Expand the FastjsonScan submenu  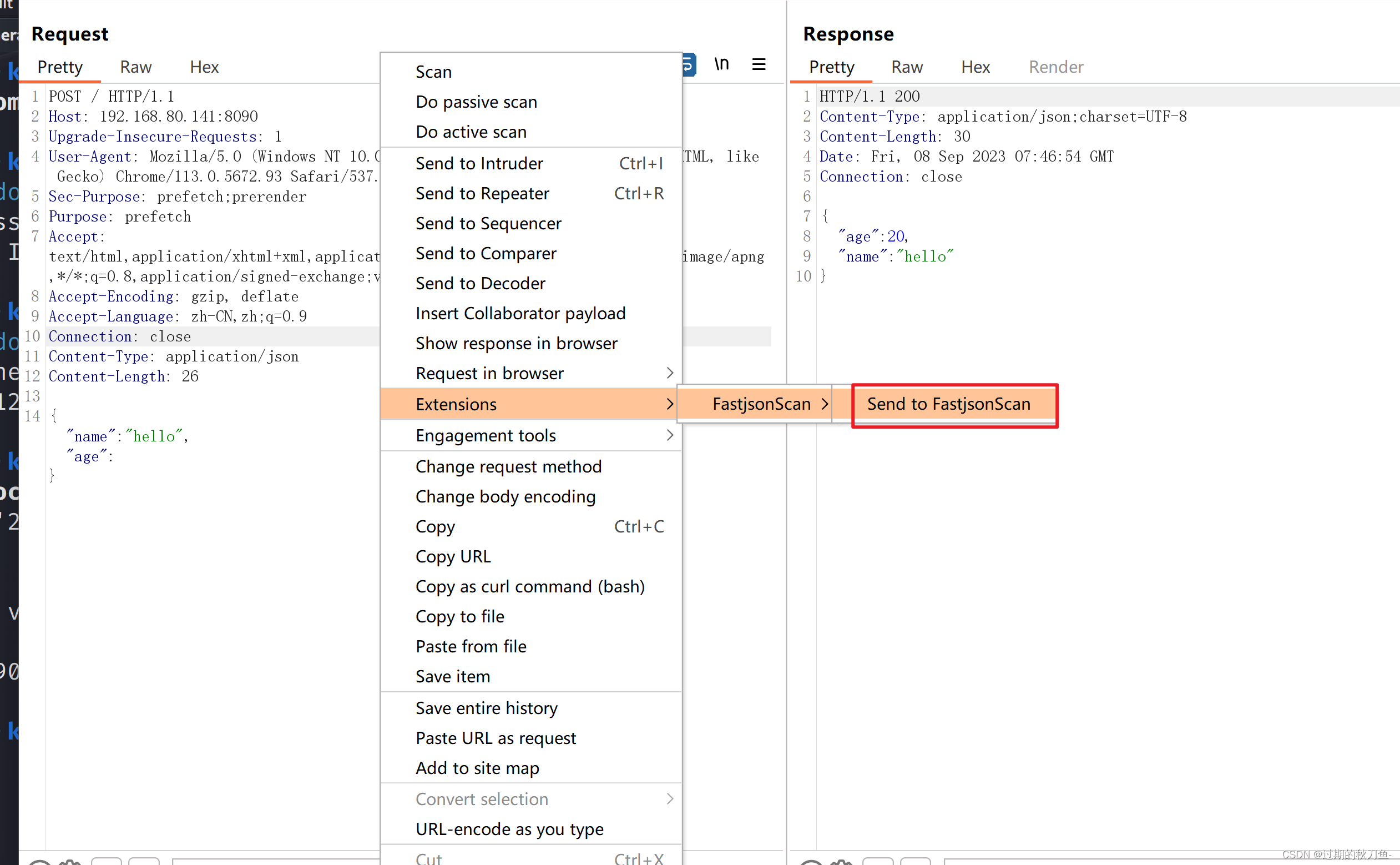(756, 404)
